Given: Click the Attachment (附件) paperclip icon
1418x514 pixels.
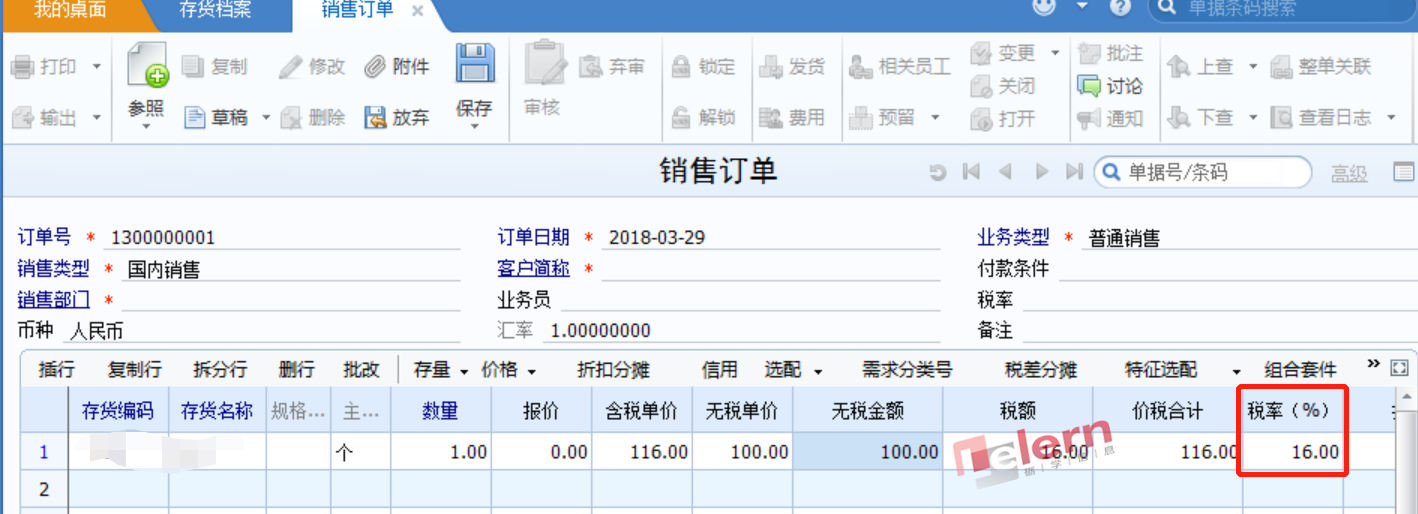Looking at the screenshot, I should [x=375, y=67].
